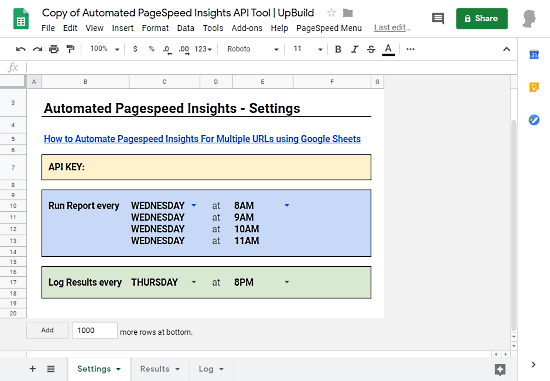Click the document title text
550x381 pixels.
[178, 13]
